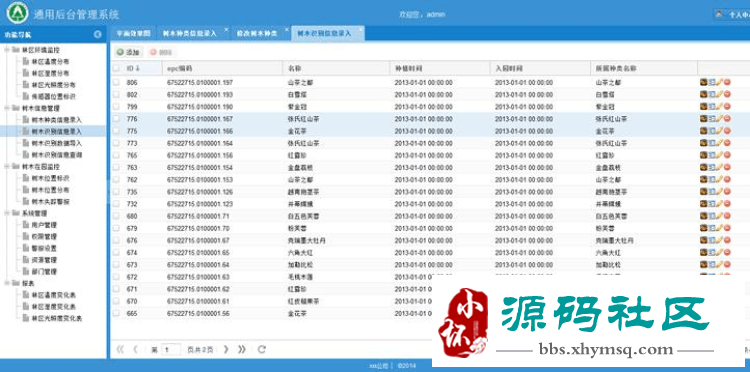750x372 pixels.
Task: Click the epc cell 67522715.0100001.56
Action: tap(198, 313)
